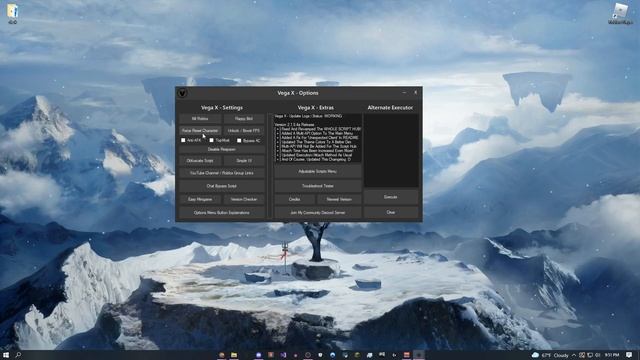640x360 pixels.
Task: Open the Windows Start menu
Action: [x=6, y=355]
